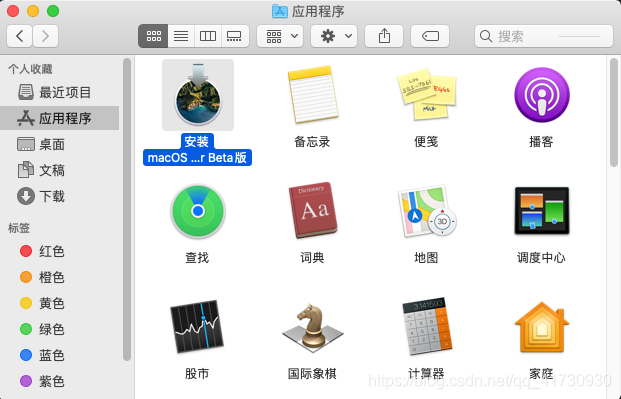
Task: Filter by the 橙色 orange tag
Action: pyautogui.click(x=59, y=277)
